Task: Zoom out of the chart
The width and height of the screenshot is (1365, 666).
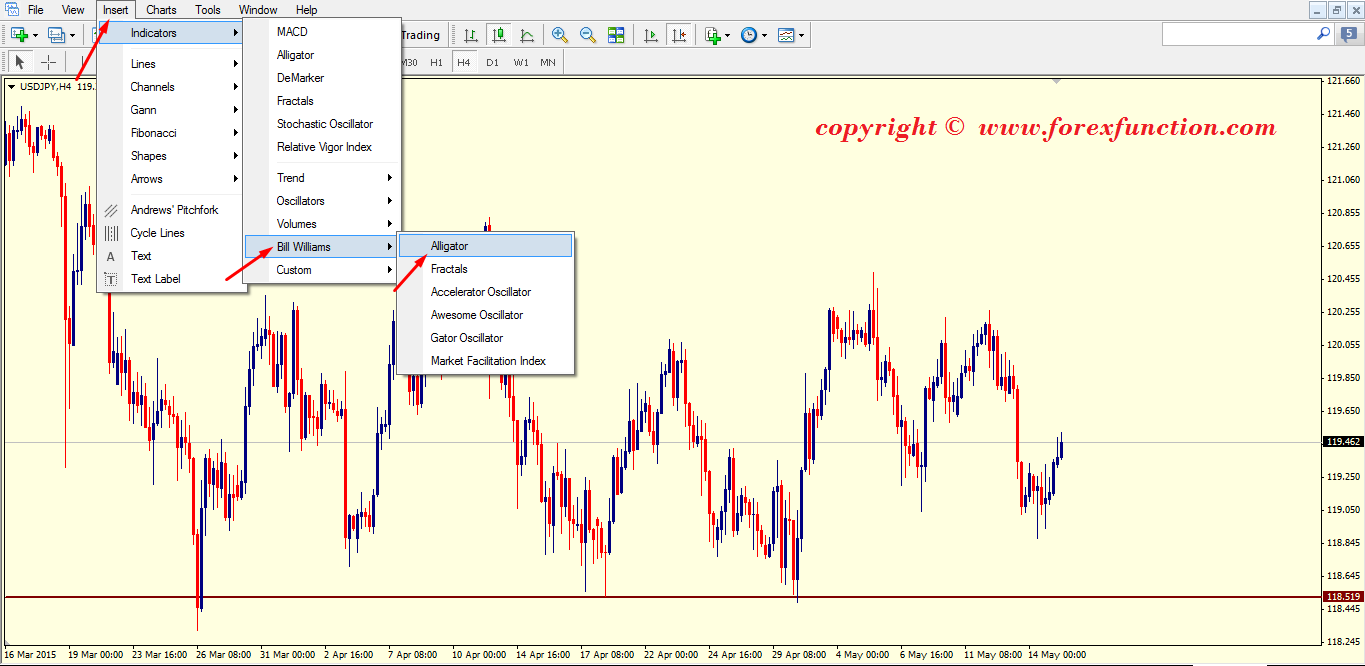Action: pyautogui.click(x=588, y=35)
